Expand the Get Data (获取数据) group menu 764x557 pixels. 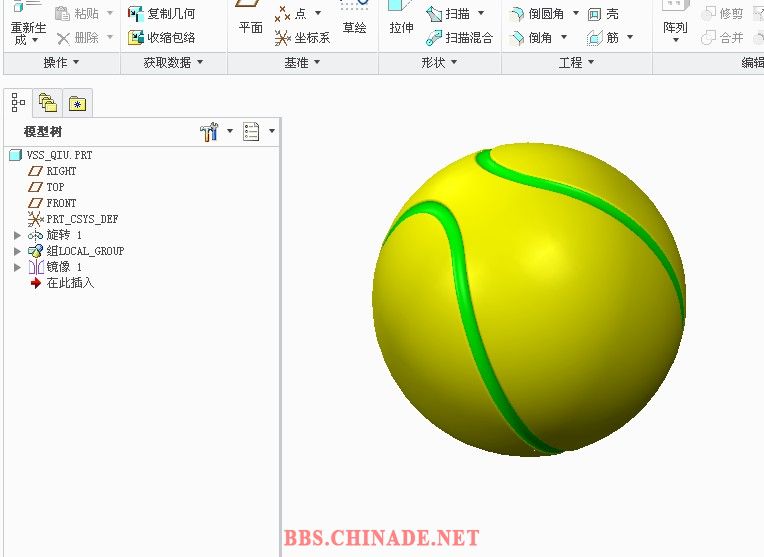click(x=173, y=62)
